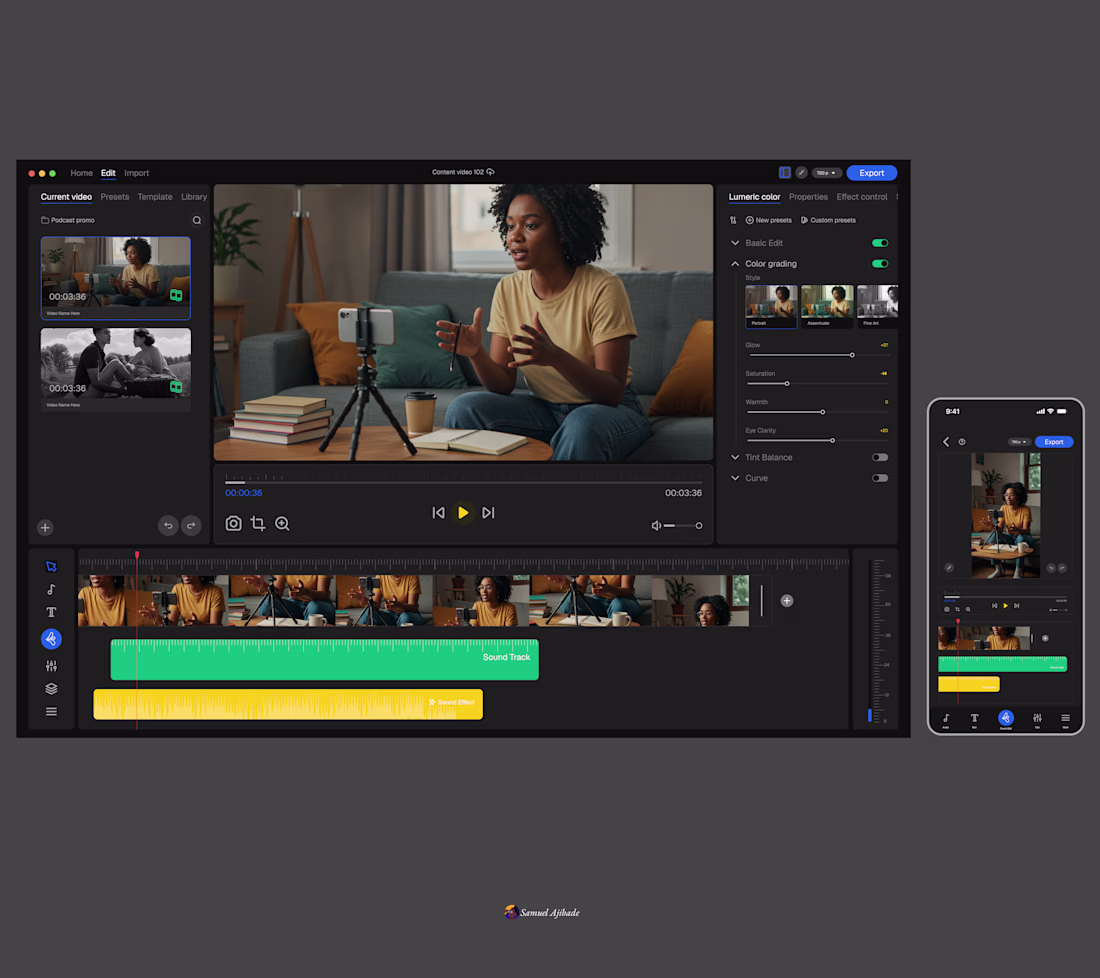The width and height of the screenshot is (1100, 978).
Task: Disable the Color grading toggle
Action: click(880, 264)
